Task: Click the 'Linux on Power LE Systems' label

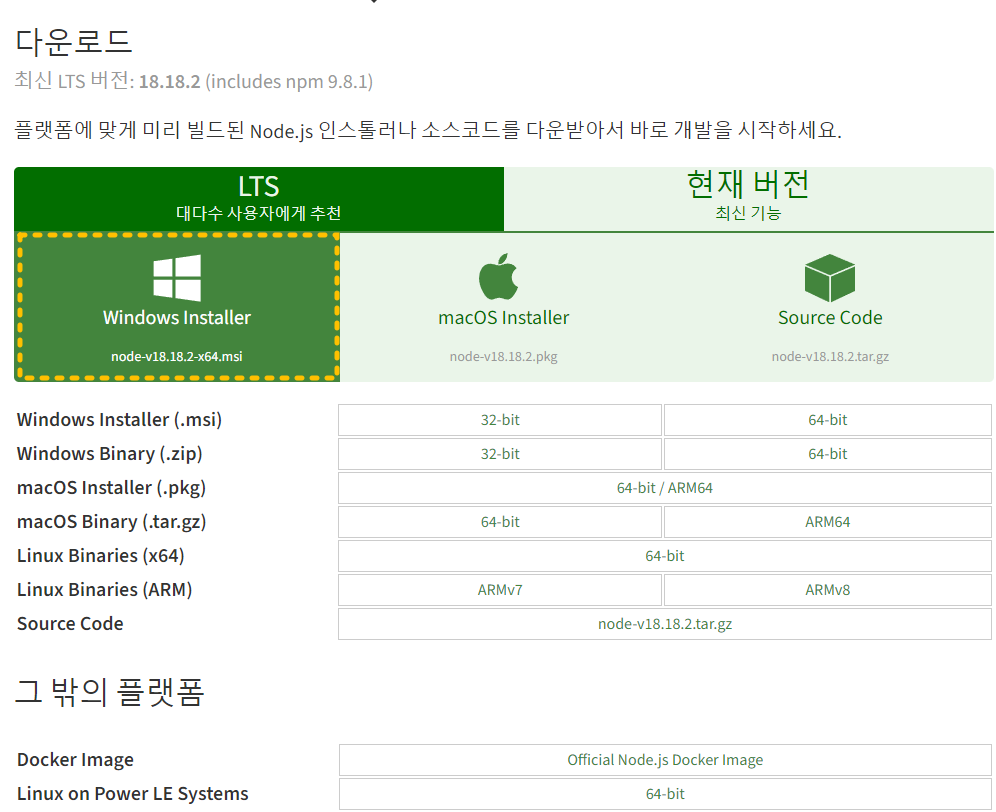Action: click(x=133, y=794)
